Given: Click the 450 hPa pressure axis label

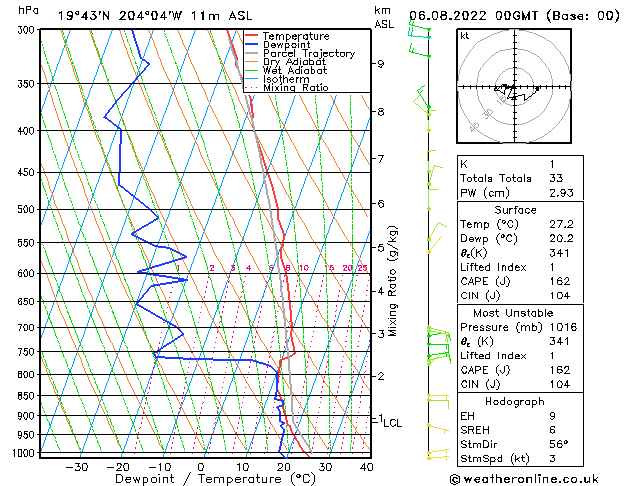Looking at the screenshot, I should point(28,172).
